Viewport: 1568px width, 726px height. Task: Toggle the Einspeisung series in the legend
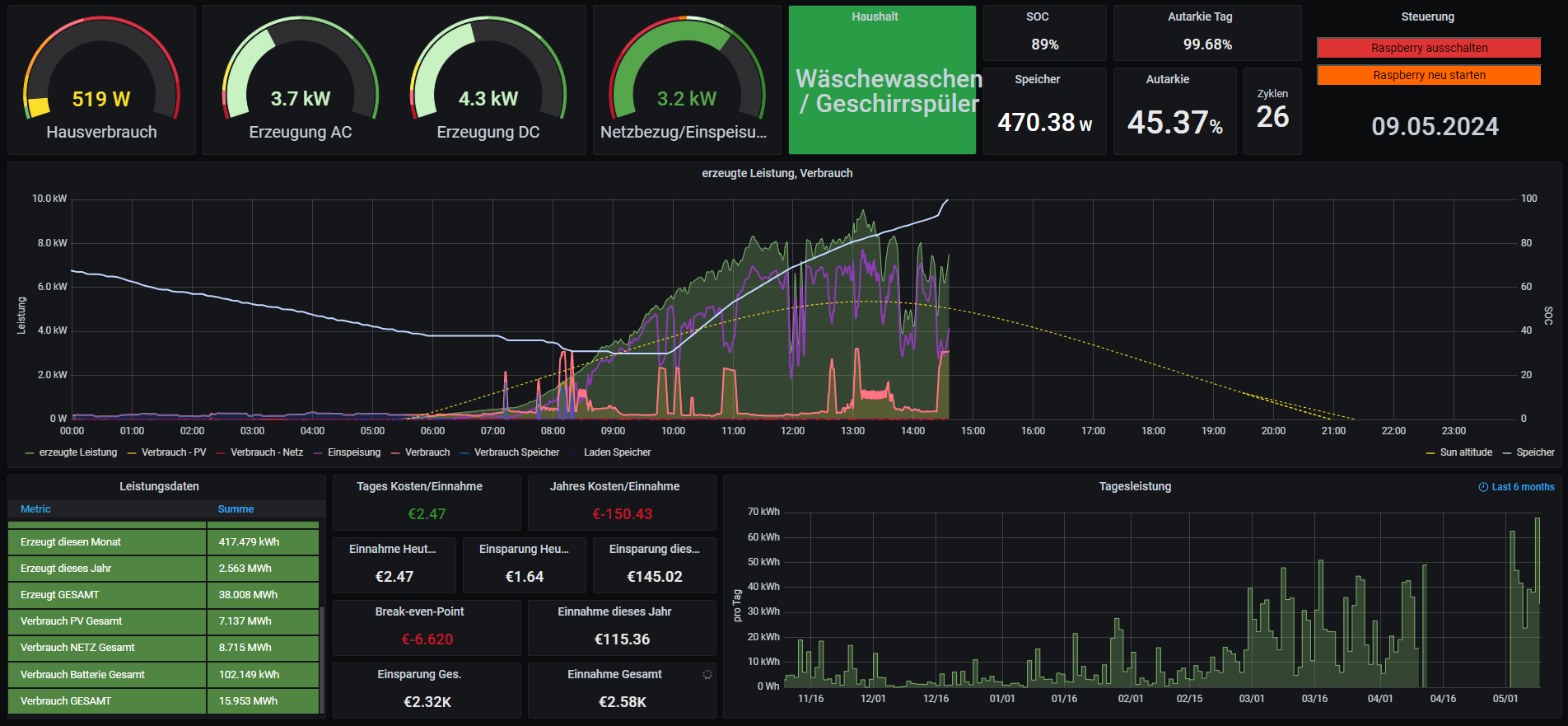point(353,452)
